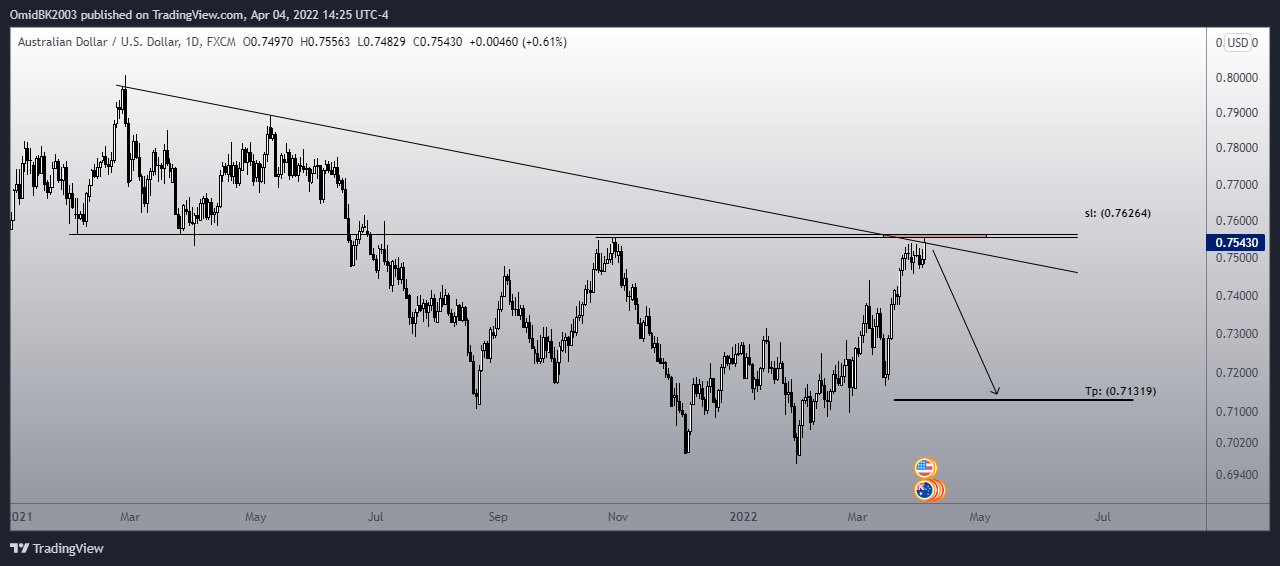Click the Sep label on time axis
This screenshot has height=566, width=1280.
point(498,517)
